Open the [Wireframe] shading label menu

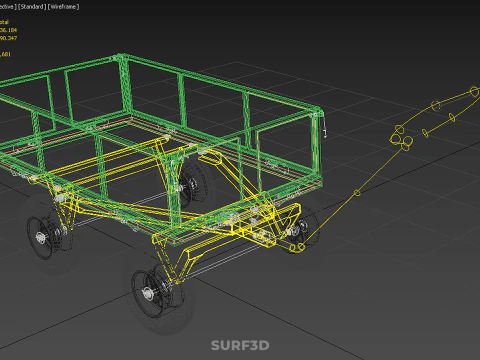(x=64, y=7)
